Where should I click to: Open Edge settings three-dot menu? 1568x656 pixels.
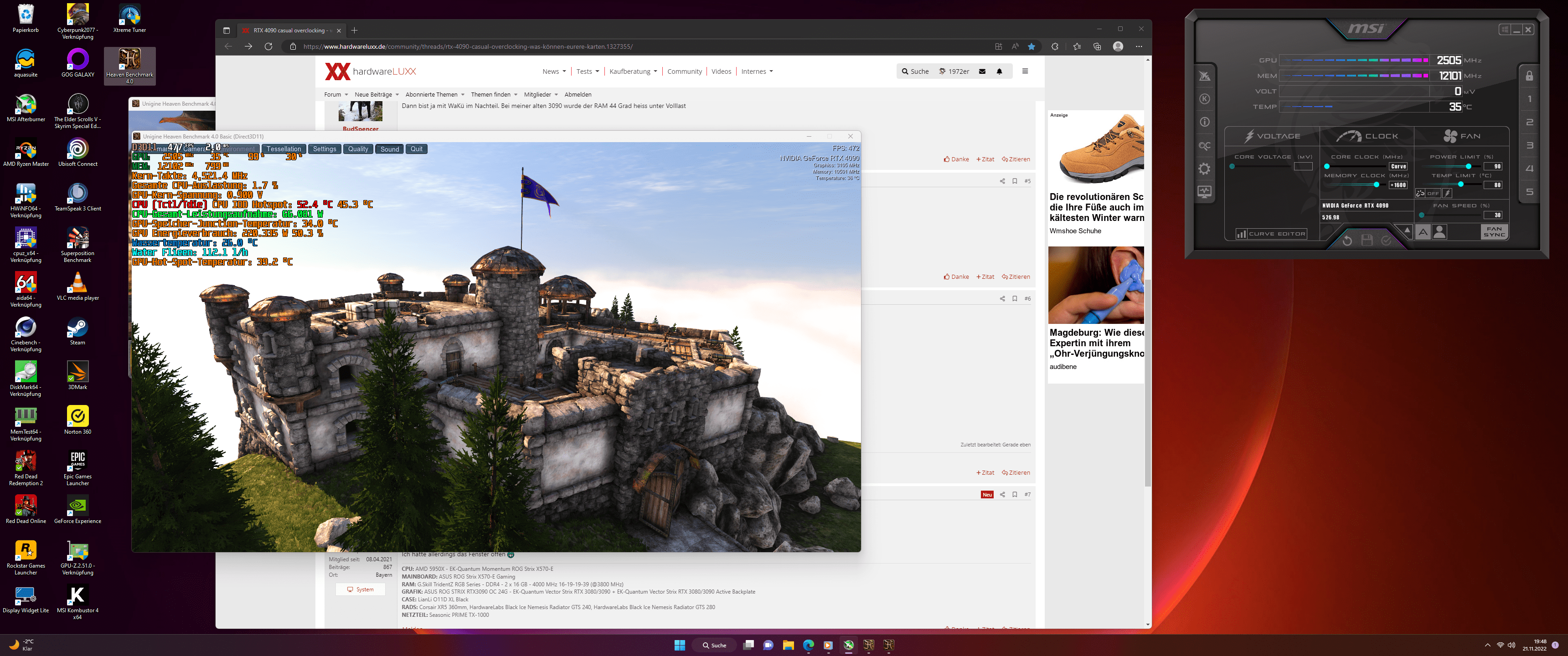click(1138, 46)
